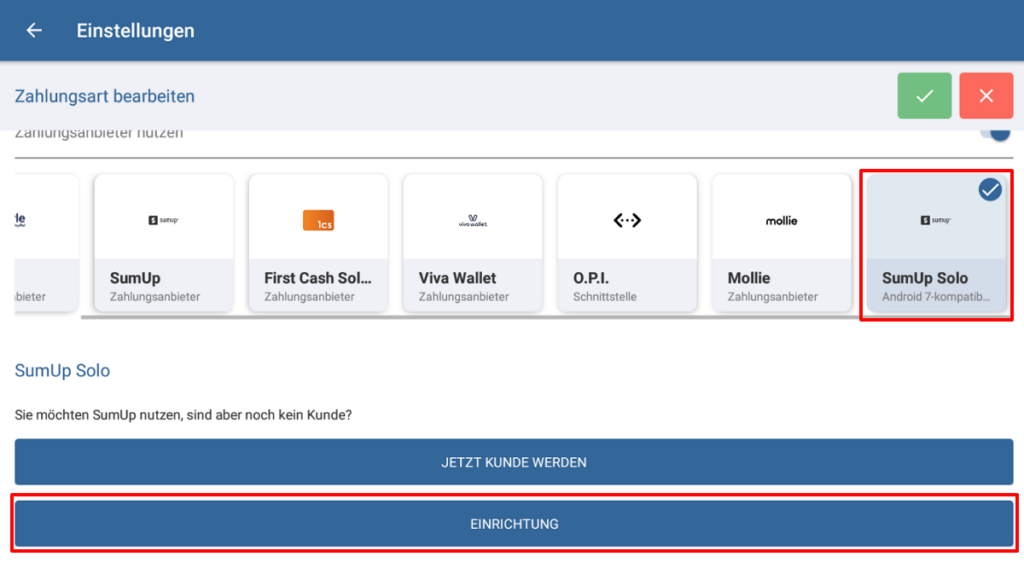
Task: Choose the First Cash Sol... card title
Action: coord(317,278)
